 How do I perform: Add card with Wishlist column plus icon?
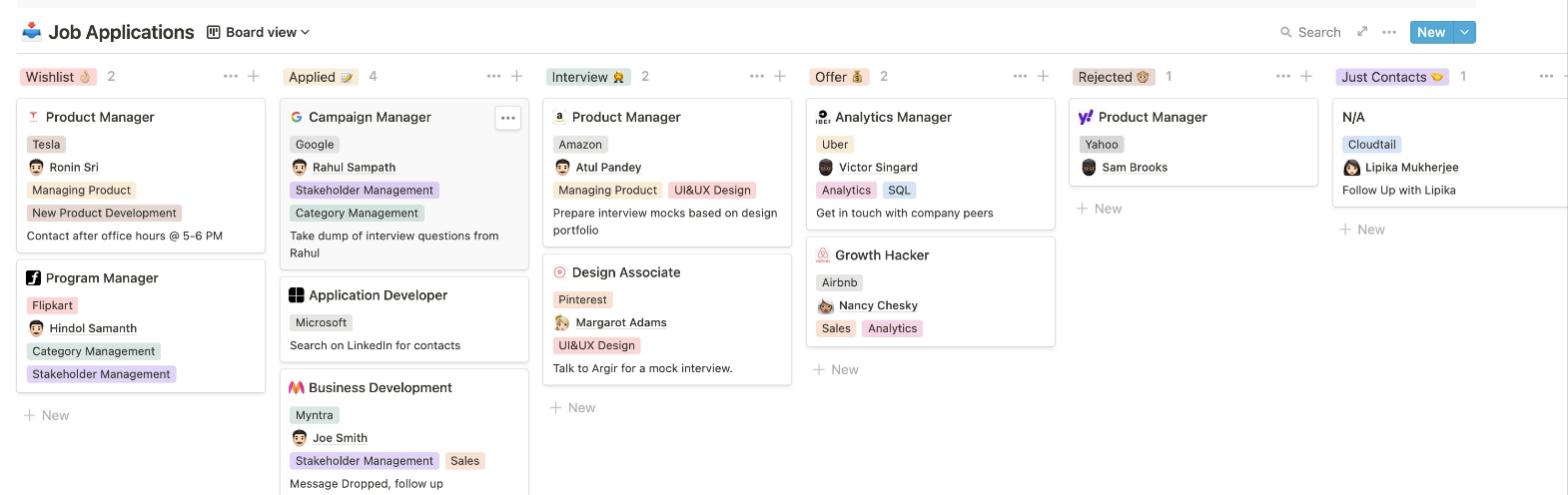254,76
